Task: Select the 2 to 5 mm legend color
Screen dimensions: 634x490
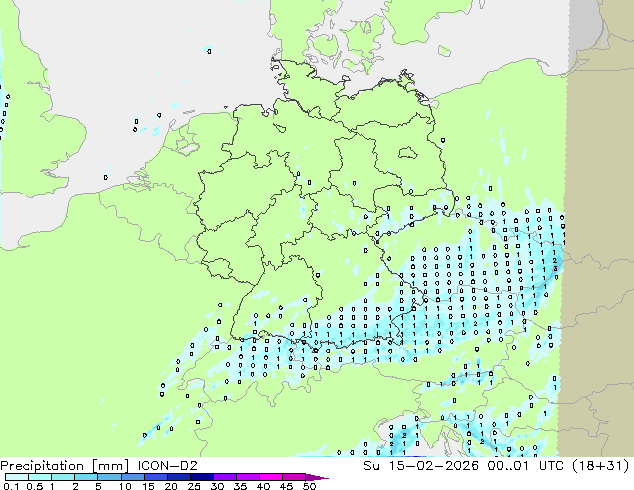Action: pyautogui.click(x=86, y=477)
